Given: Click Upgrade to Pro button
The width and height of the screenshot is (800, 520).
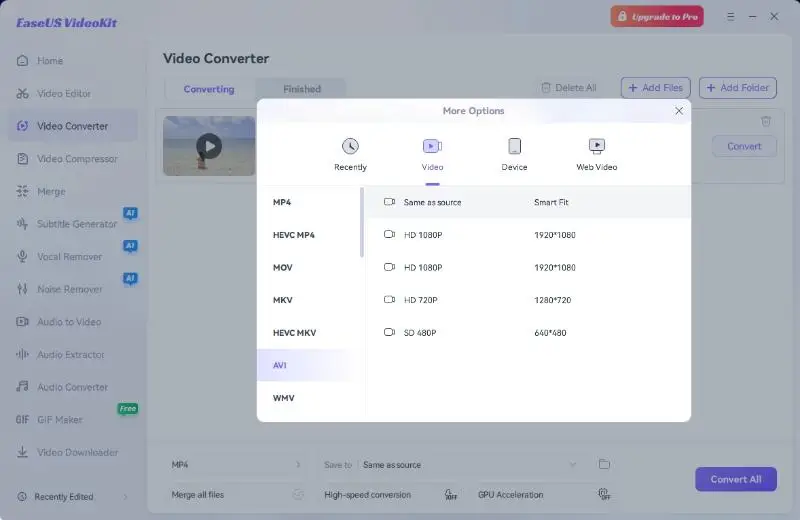Looking at the screenshot, I should (x=657, y=17).
